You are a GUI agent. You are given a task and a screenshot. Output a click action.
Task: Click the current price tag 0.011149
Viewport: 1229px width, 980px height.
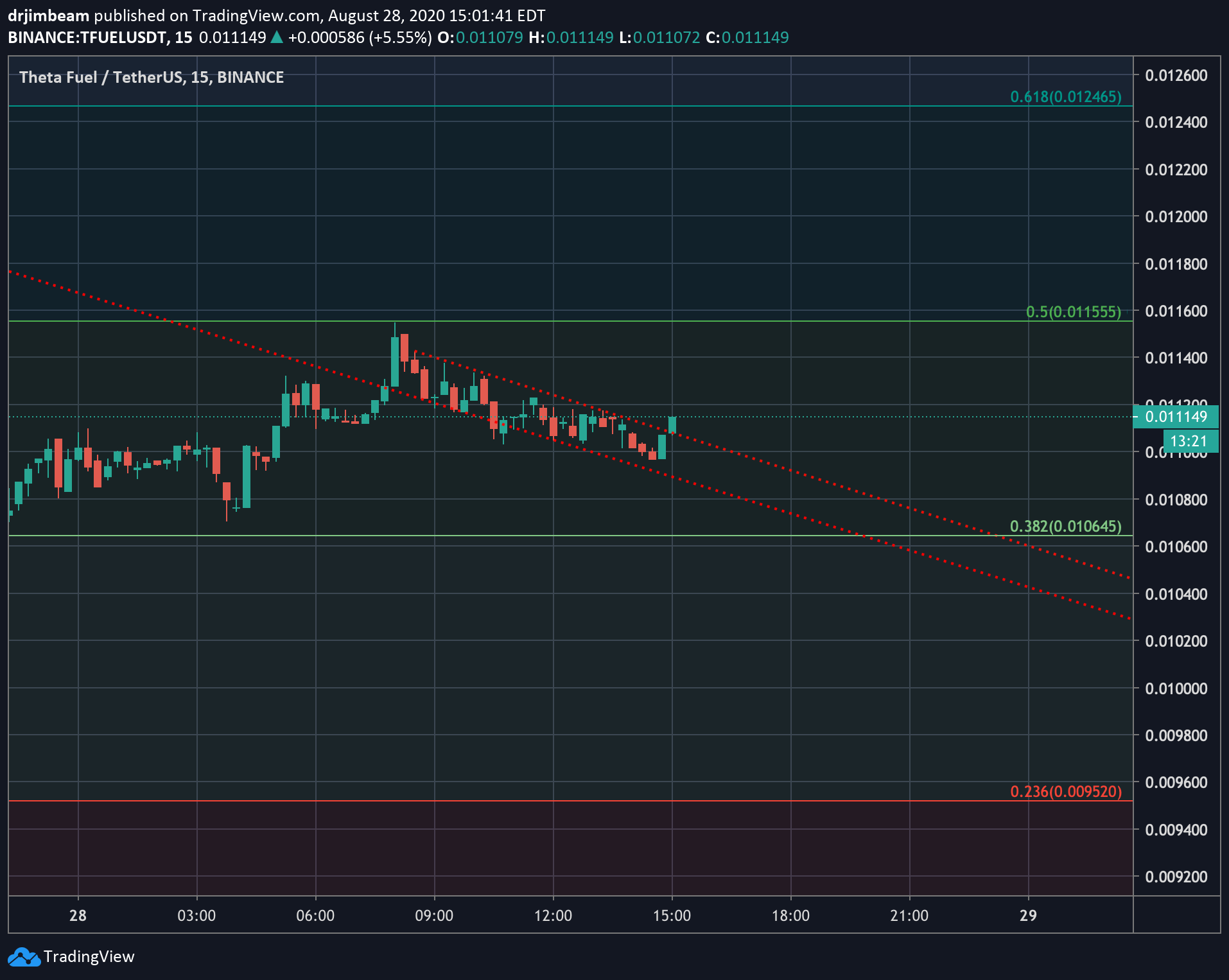pyautogui.click(x=1176, y=417)
